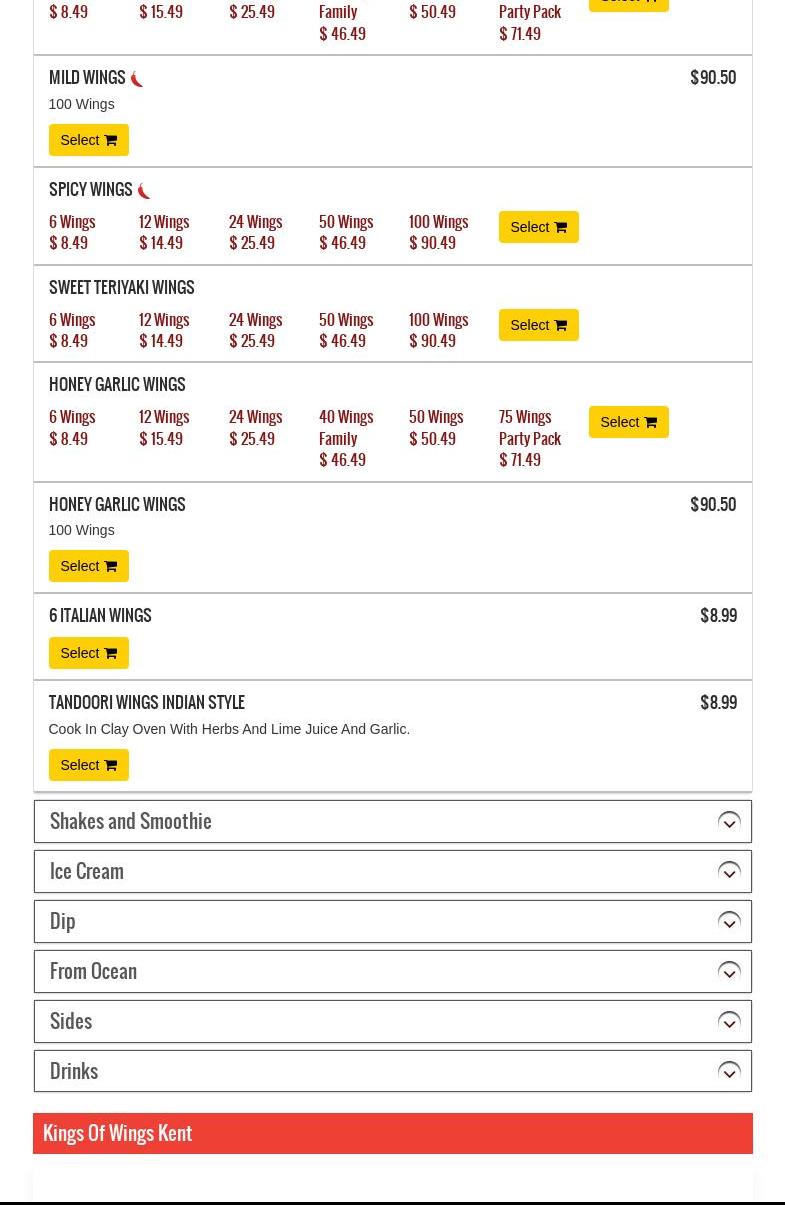
Task: Click the Kings Of Wings Kent banner
Action: (392, 1133)
